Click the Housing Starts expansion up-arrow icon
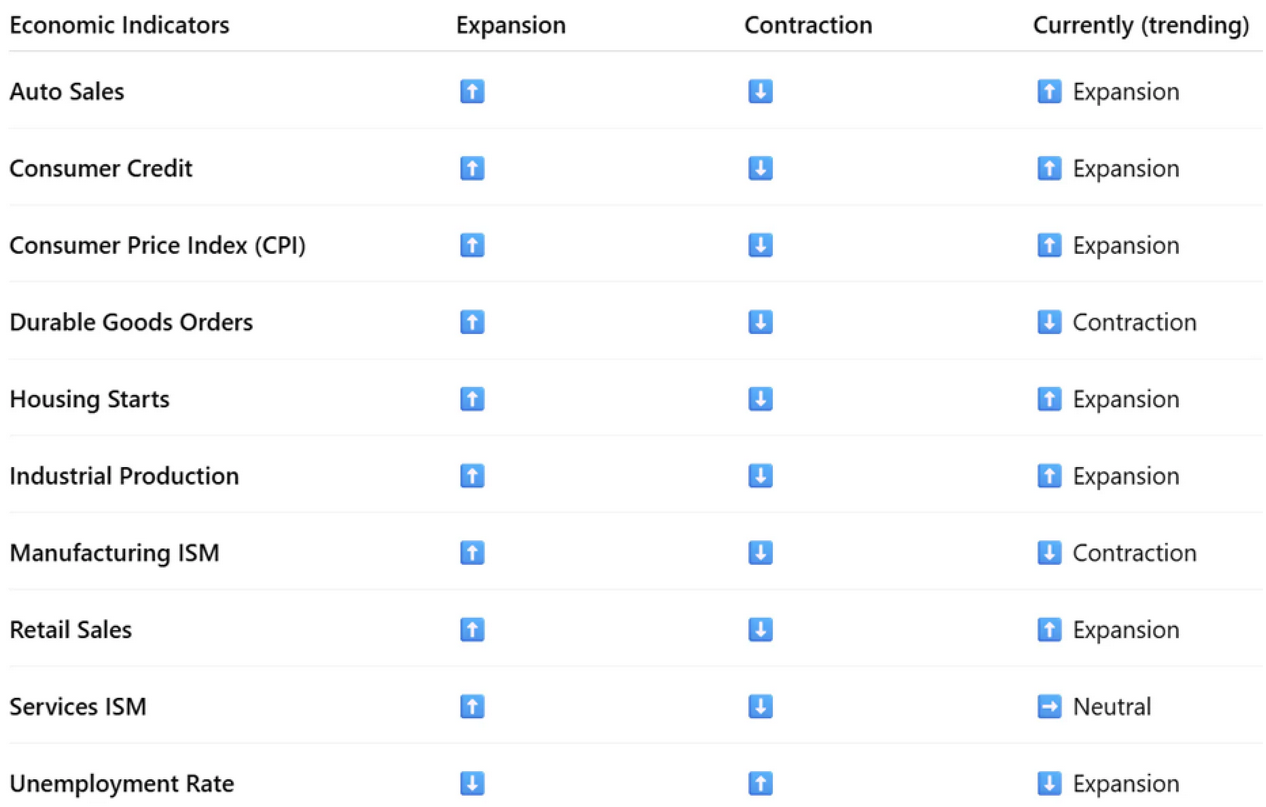 pos(472,399)
